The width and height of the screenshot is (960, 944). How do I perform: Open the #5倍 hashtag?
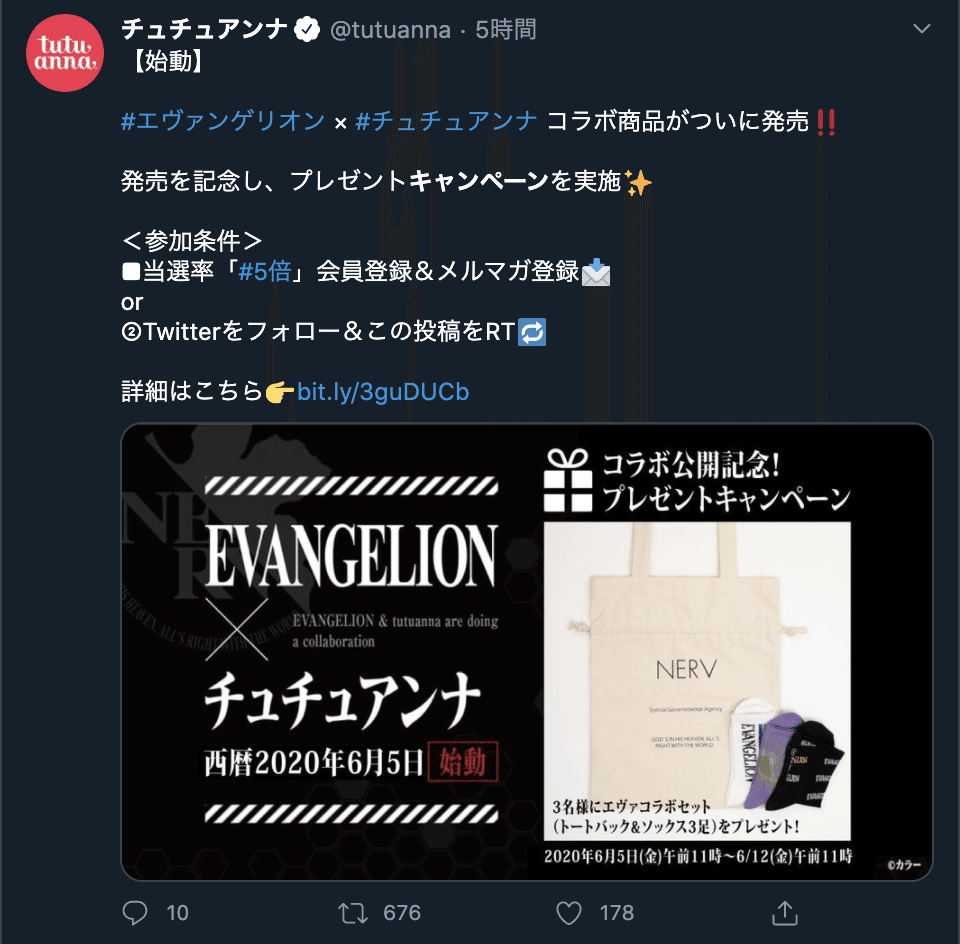[264, 271]
